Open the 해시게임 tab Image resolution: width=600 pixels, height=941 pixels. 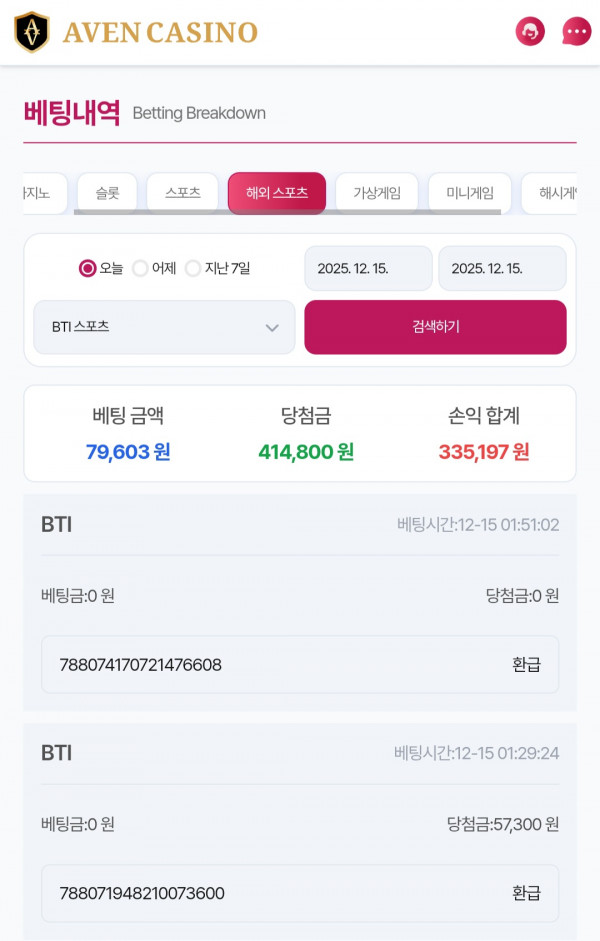pos(558,194)
